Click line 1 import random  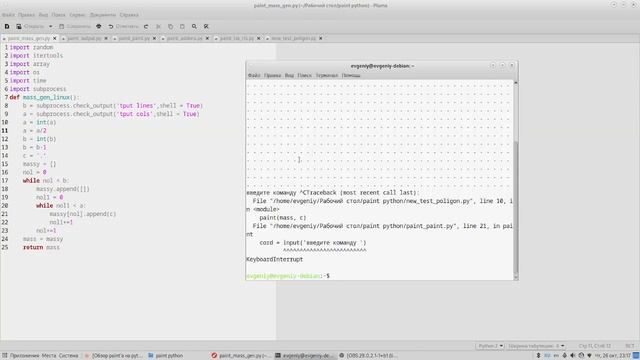31,47
